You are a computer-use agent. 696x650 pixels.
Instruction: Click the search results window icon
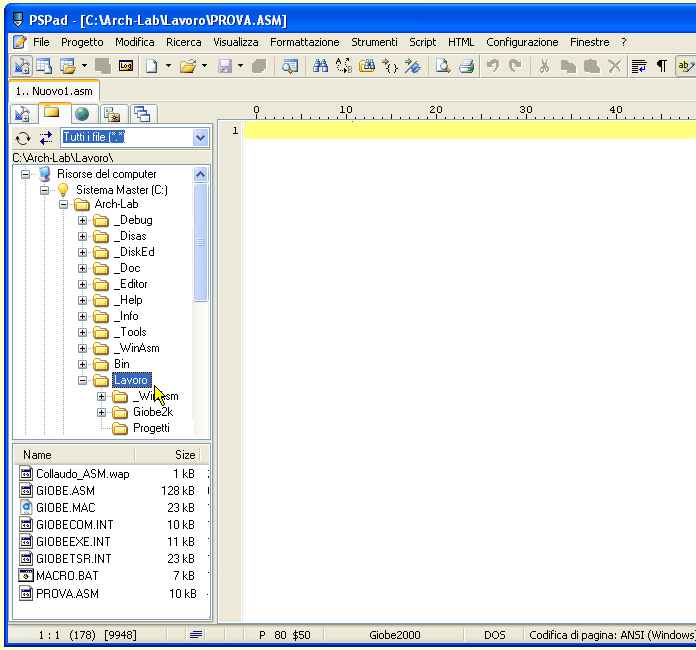pyautogui.click(x=290, y=67)
